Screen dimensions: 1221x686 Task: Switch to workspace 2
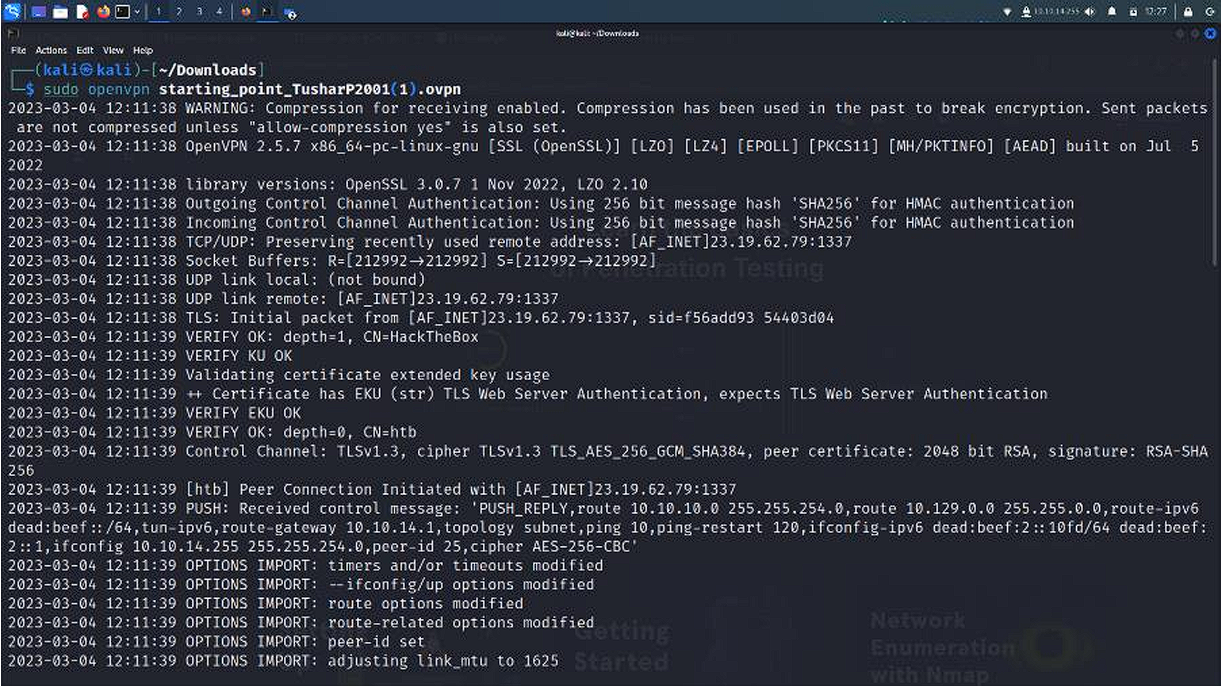coord(179,12)
